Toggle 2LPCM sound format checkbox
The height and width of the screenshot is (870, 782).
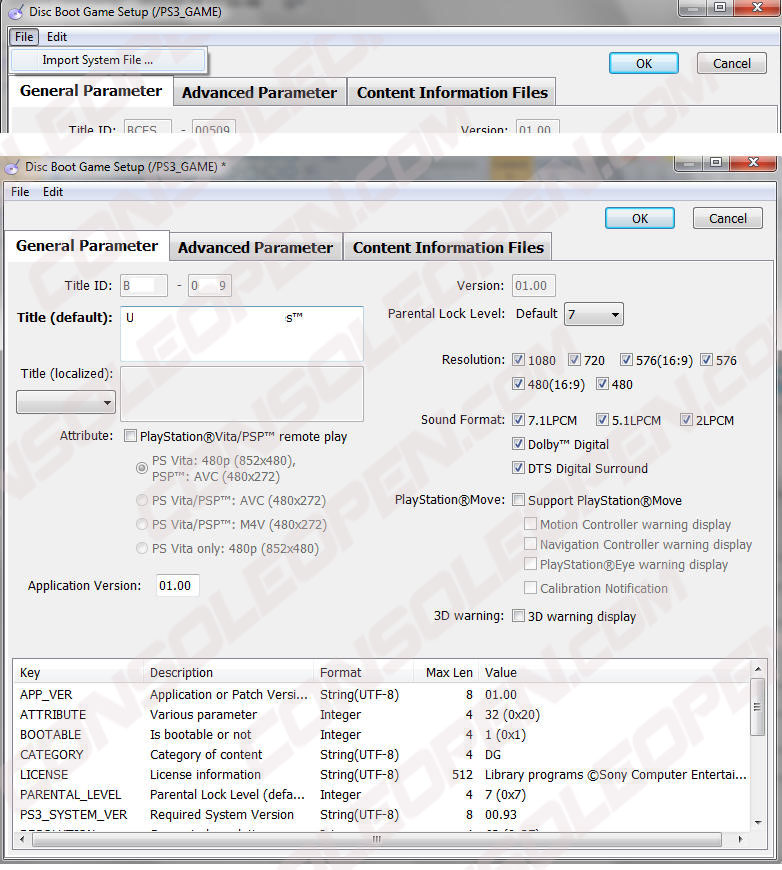pos(686,419)
